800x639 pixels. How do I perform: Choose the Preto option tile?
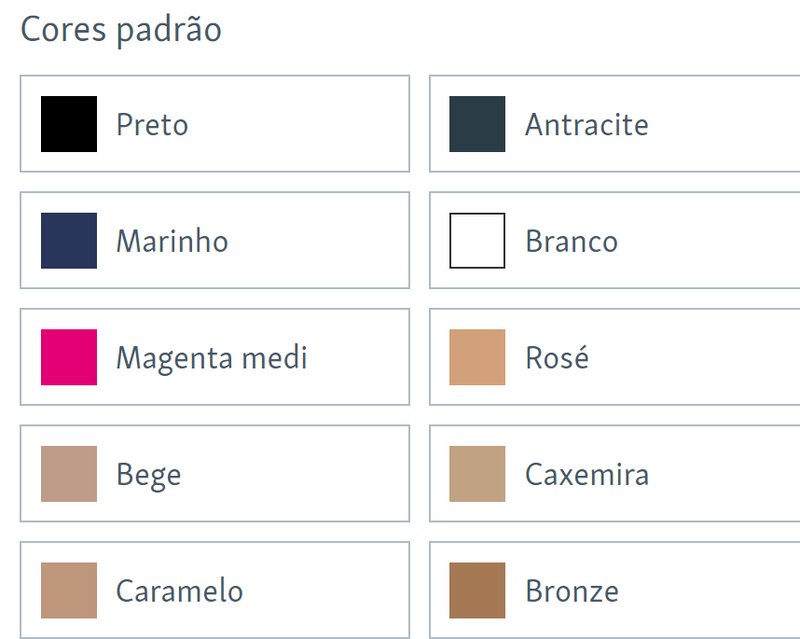tap(215, 124)
